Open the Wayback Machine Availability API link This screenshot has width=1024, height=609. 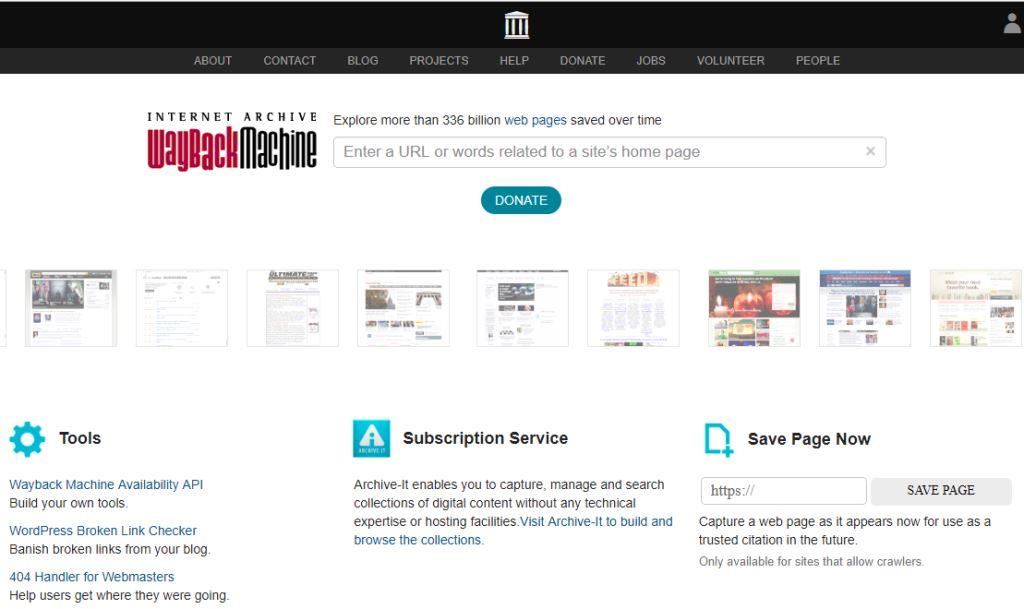[x=106, y=485]
